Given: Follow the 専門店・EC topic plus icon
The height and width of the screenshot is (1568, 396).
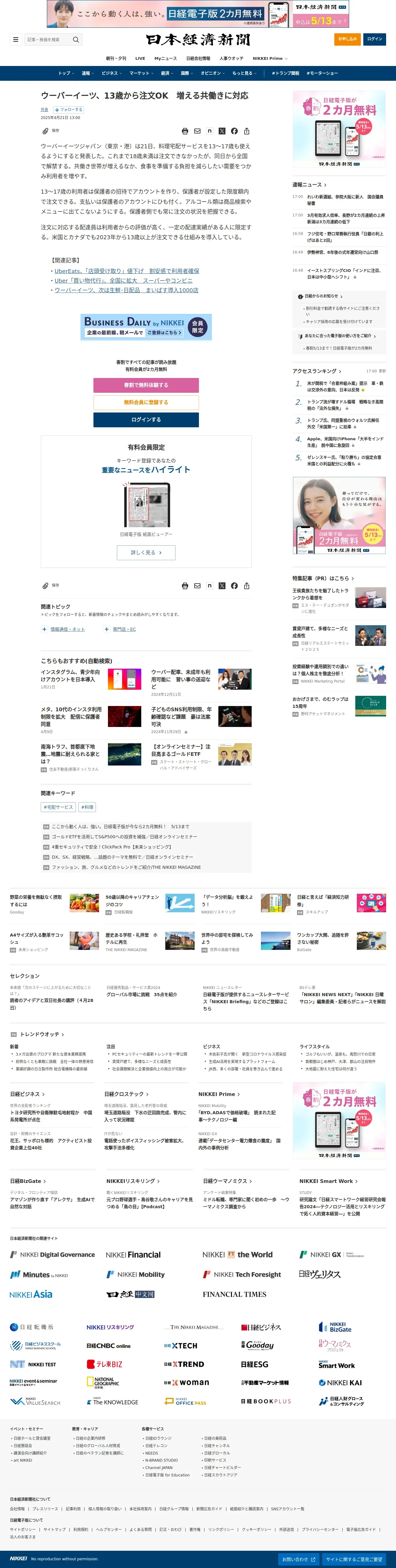Looking at the screenshot, I should tap(107, 630).
